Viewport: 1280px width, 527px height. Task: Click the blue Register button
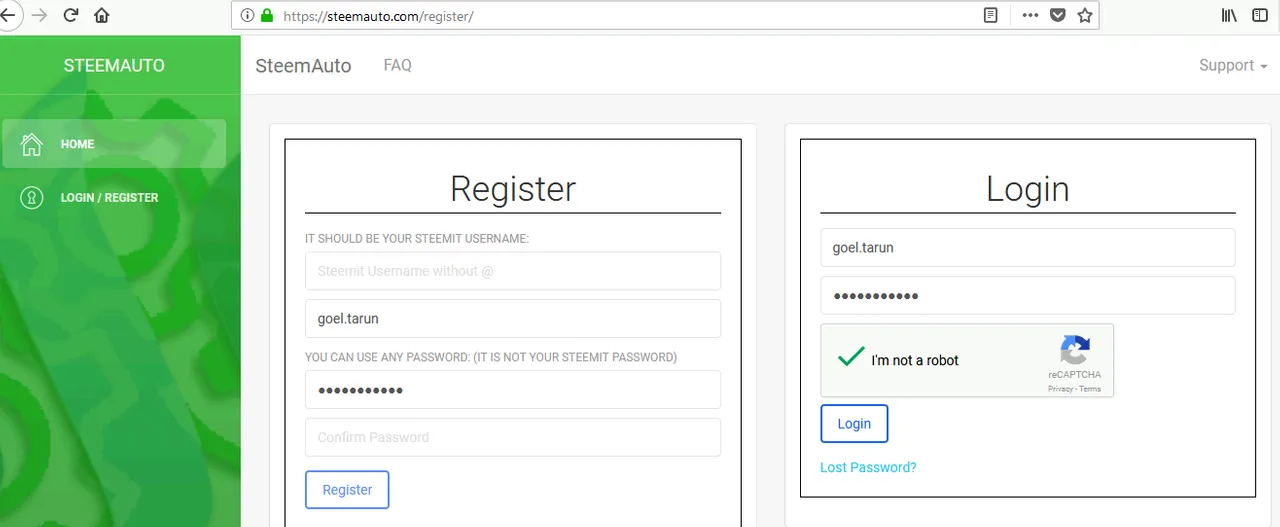click(x=347, y=490)
